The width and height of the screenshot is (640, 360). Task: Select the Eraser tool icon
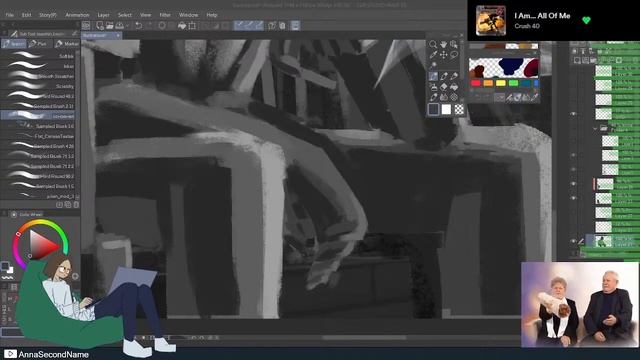click(x=444, y=87)
